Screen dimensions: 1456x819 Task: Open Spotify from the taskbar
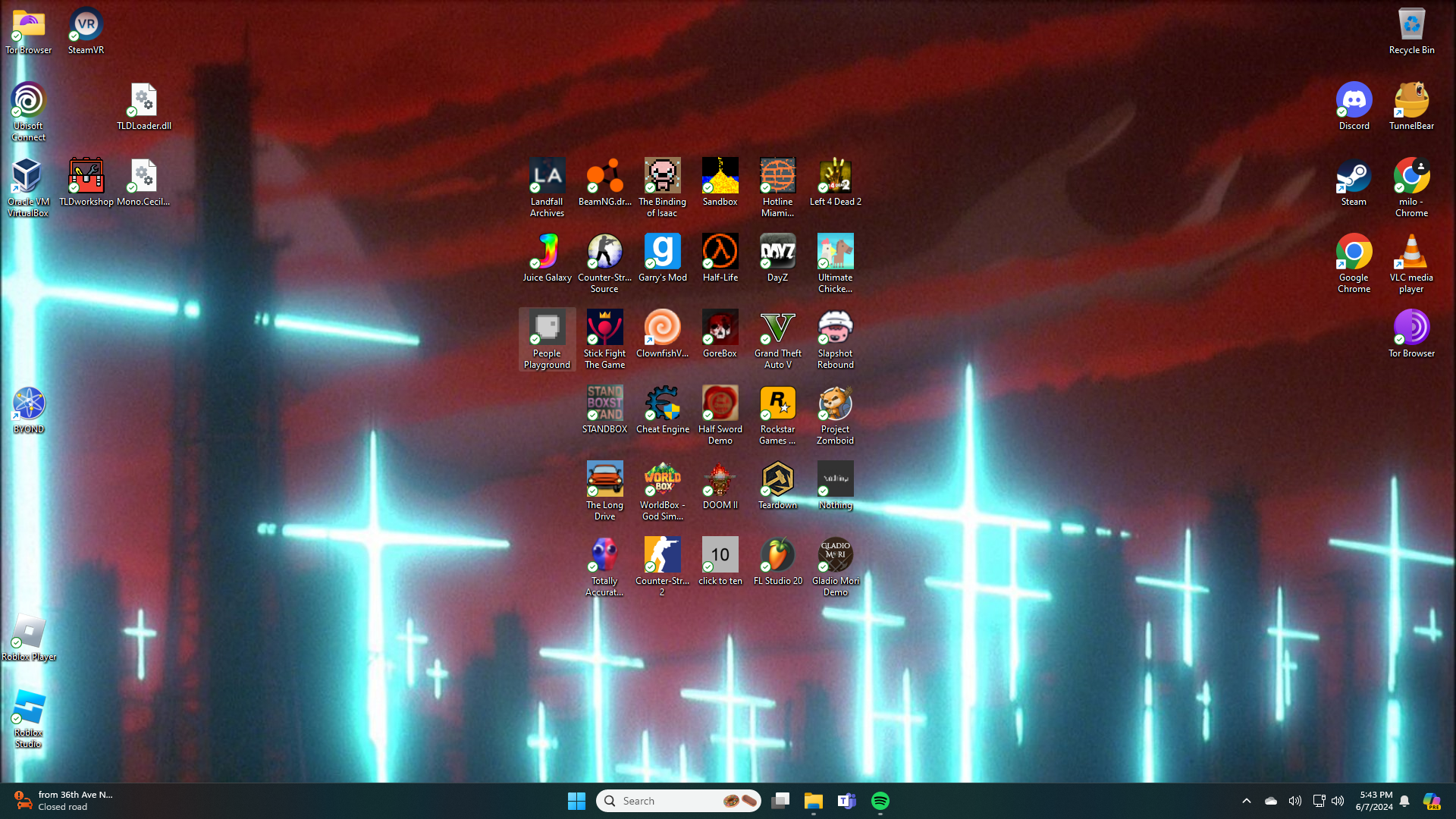click(x=880, y=801)
